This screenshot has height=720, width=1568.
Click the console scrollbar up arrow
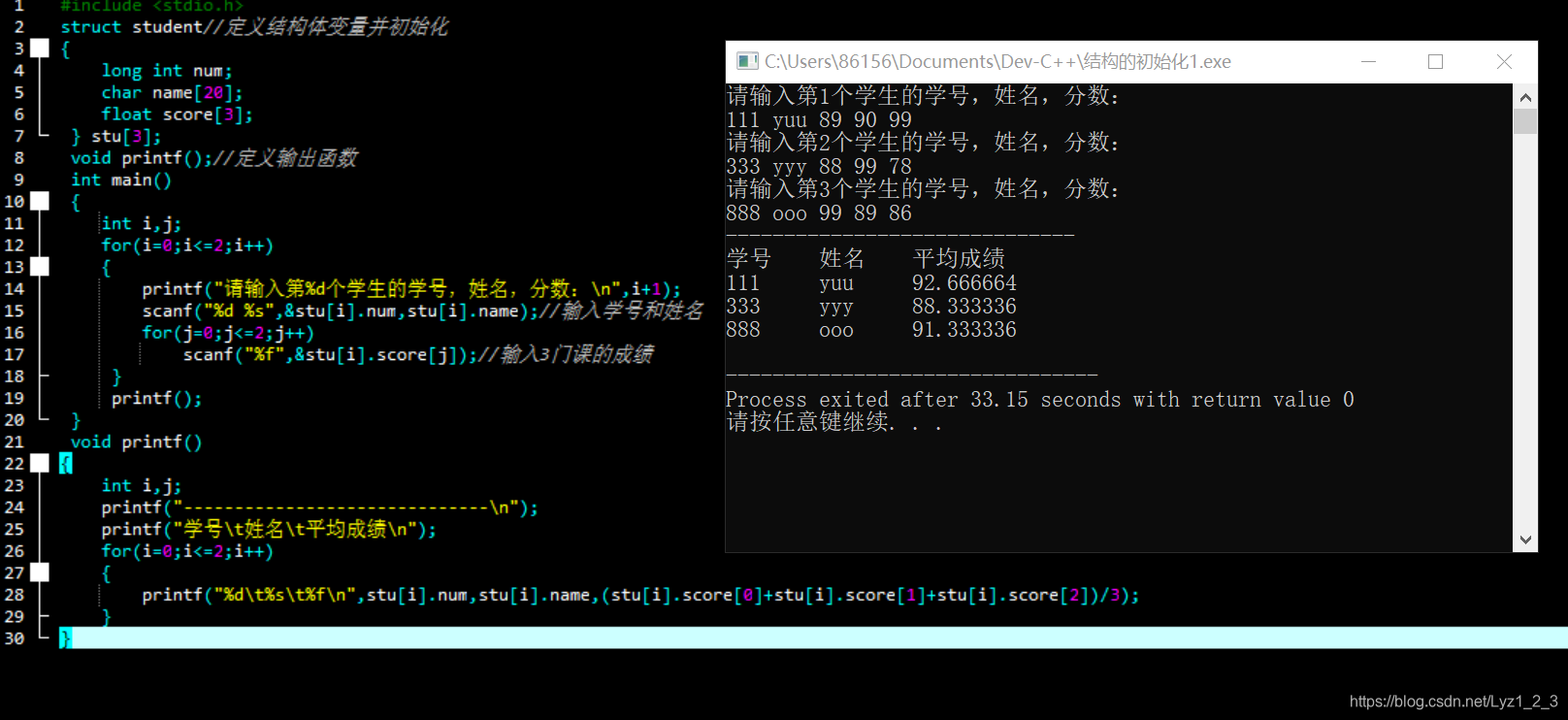tap(1525, 96)
